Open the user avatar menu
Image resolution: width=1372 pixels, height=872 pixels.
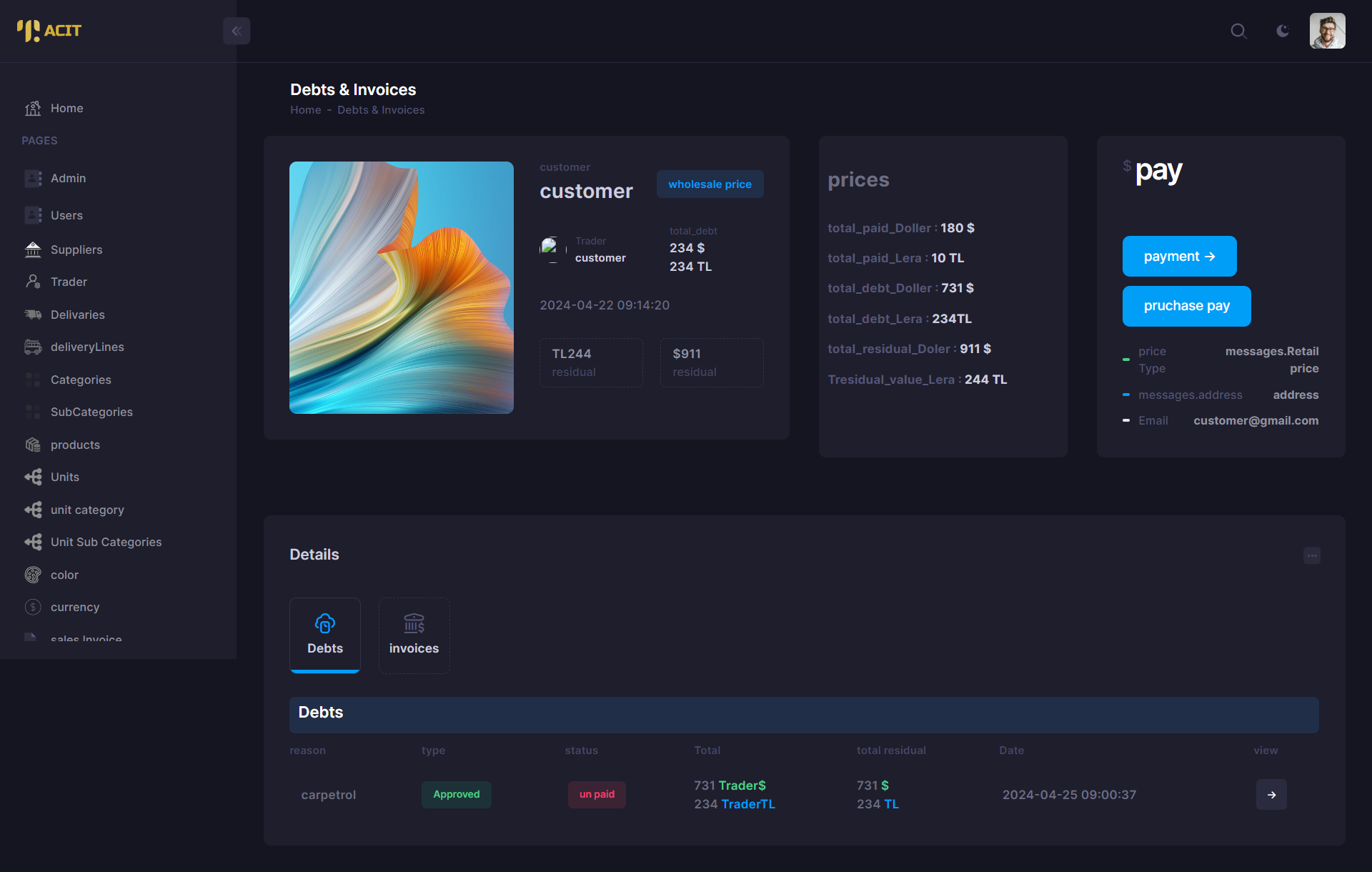(1327, 31)
